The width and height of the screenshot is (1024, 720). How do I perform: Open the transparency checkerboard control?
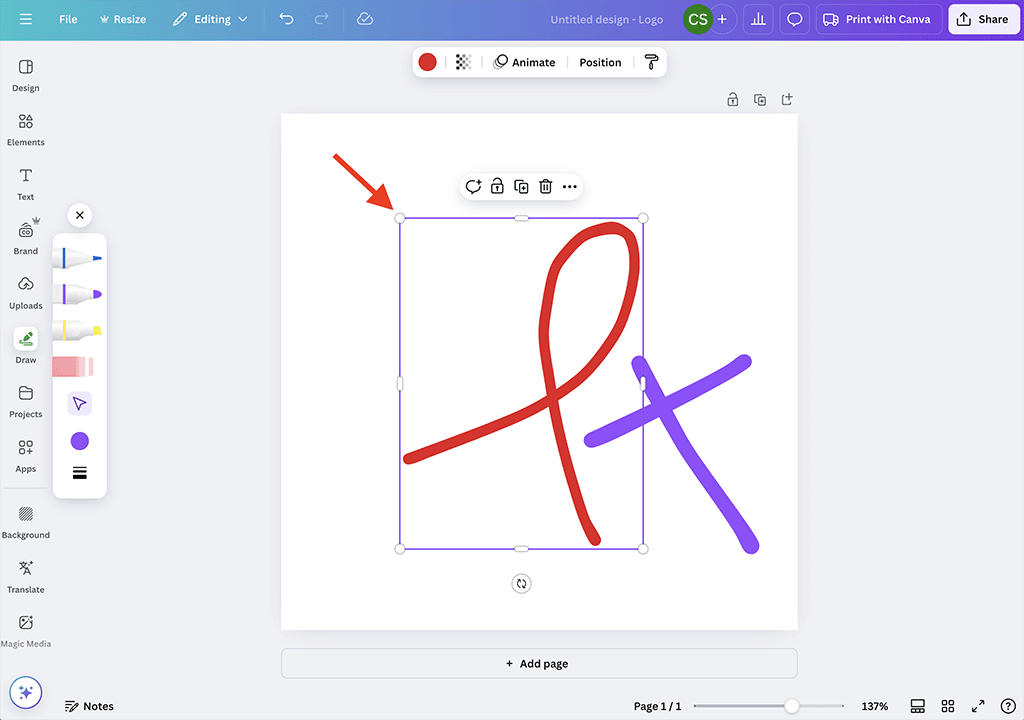click(463, 62)
